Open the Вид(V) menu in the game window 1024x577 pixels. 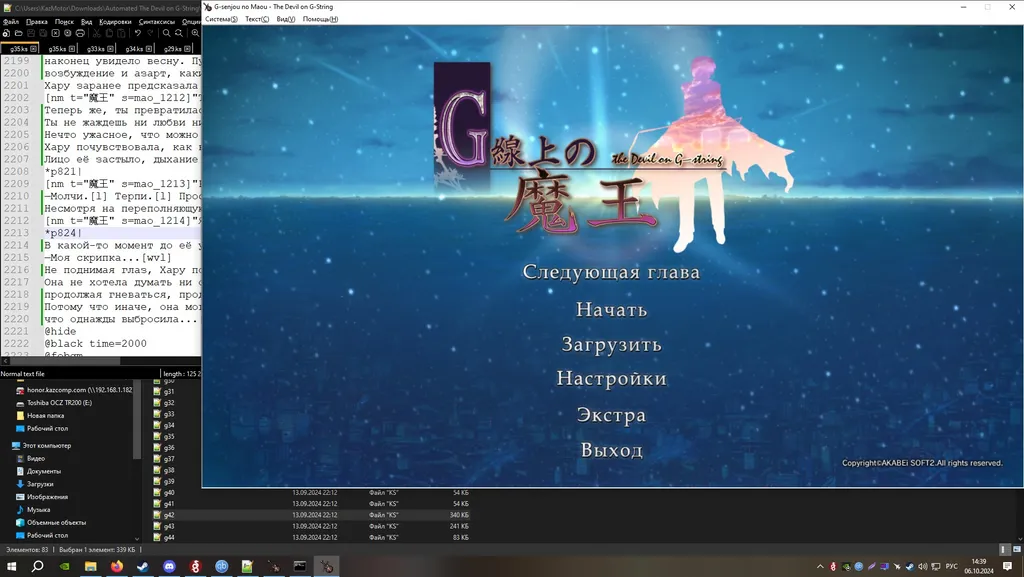pos(285,19)
